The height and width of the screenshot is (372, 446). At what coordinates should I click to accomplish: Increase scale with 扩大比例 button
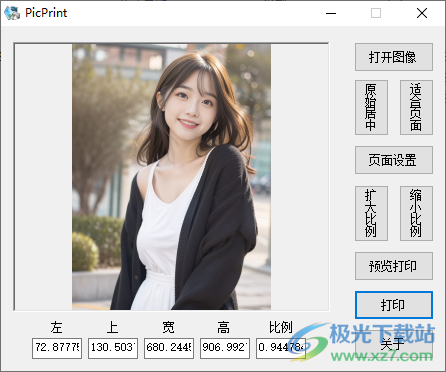(371, 213)
